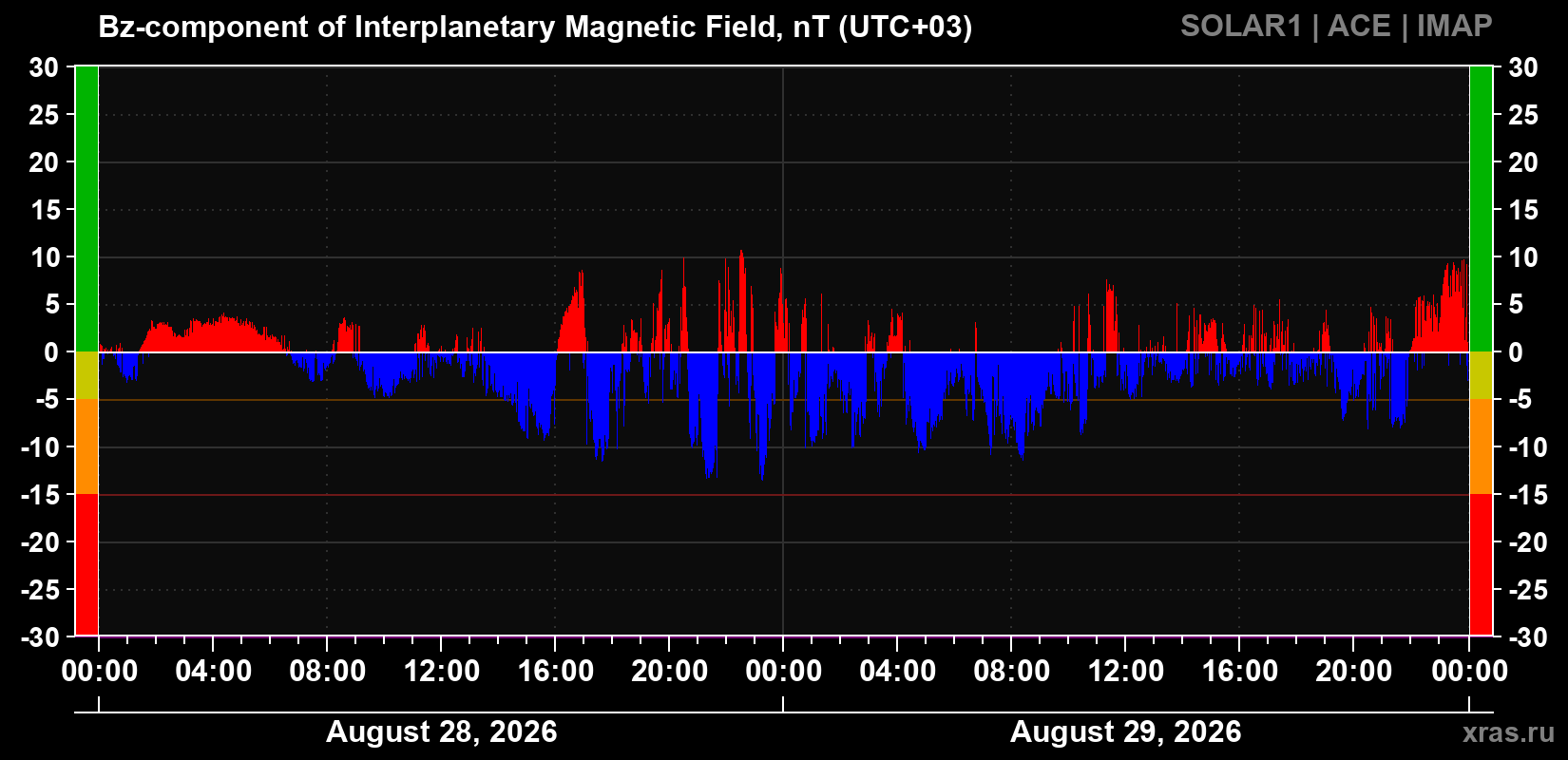The height and width of the screenshot is (760, 1568).
Task: Click the 00:00 label starting August 29
Action: pyautogui.click(x=784, y=672)
